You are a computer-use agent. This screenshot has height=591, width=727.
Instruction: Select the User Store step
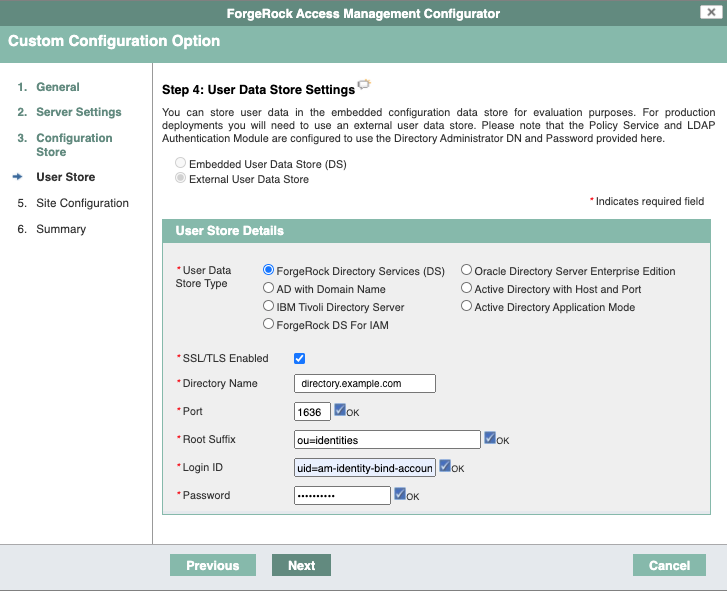tap(65, 177)
